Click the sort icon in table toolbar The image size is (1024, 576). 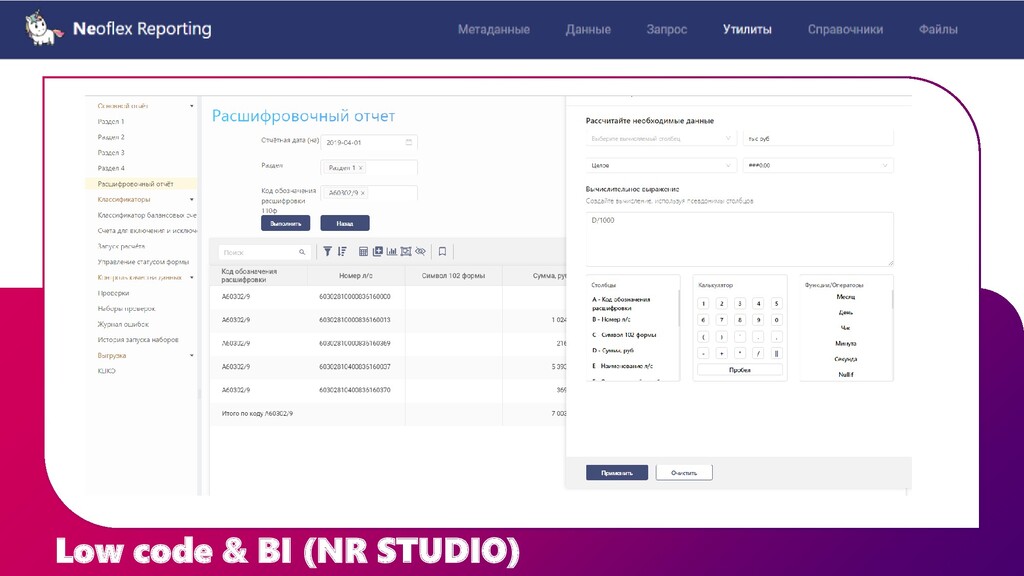click(x=342, y=251)
